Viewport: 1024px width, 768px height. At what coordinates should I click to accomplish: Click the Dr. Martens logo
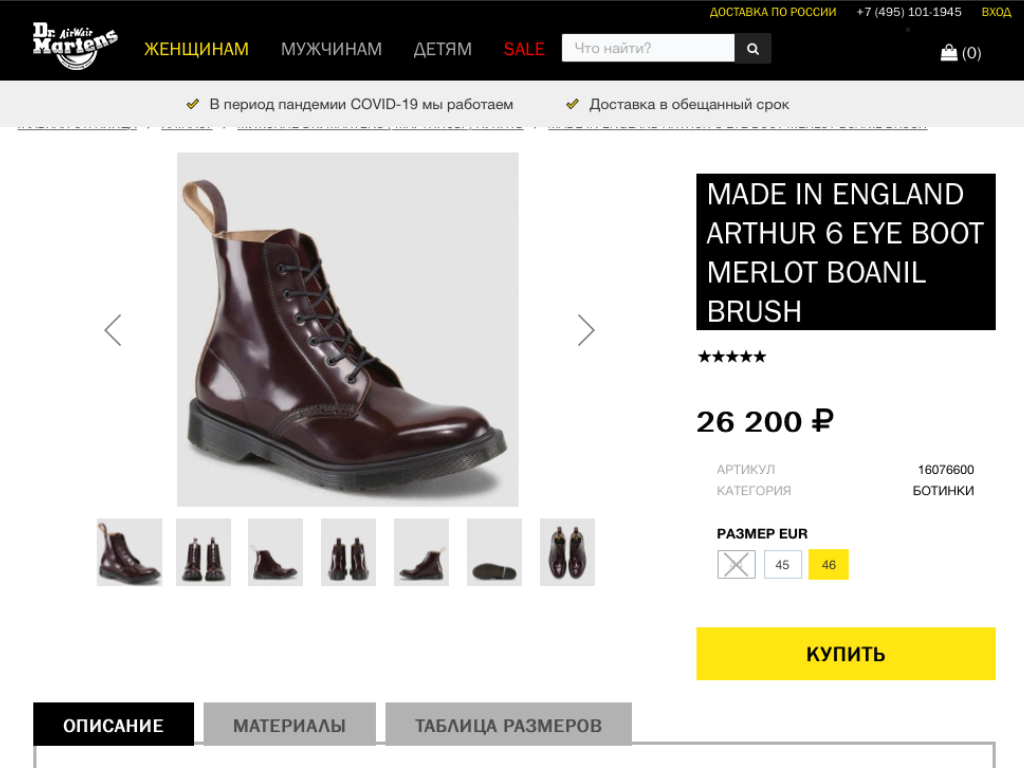(75, 45)
